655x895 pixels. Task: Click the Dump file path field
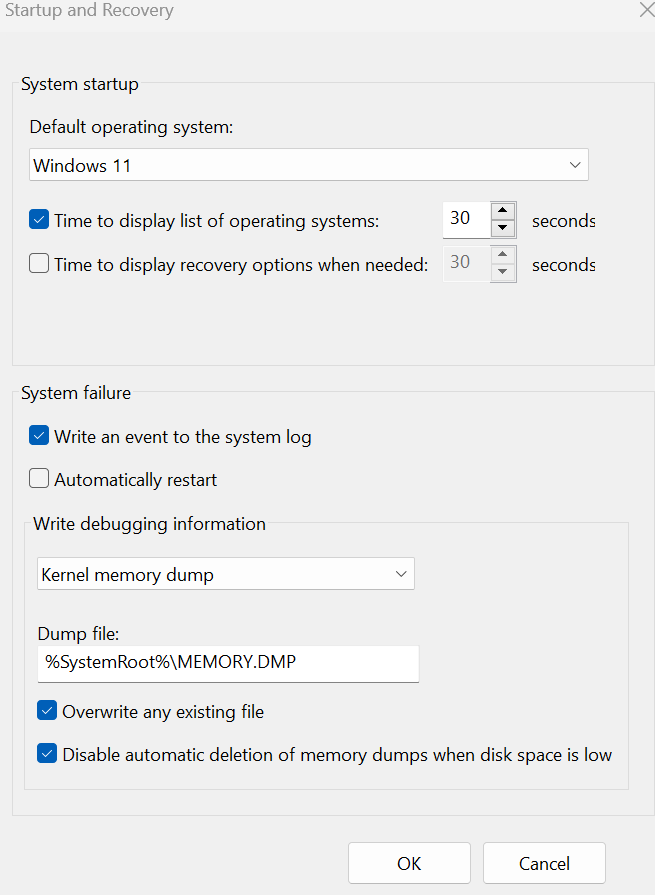228,663
